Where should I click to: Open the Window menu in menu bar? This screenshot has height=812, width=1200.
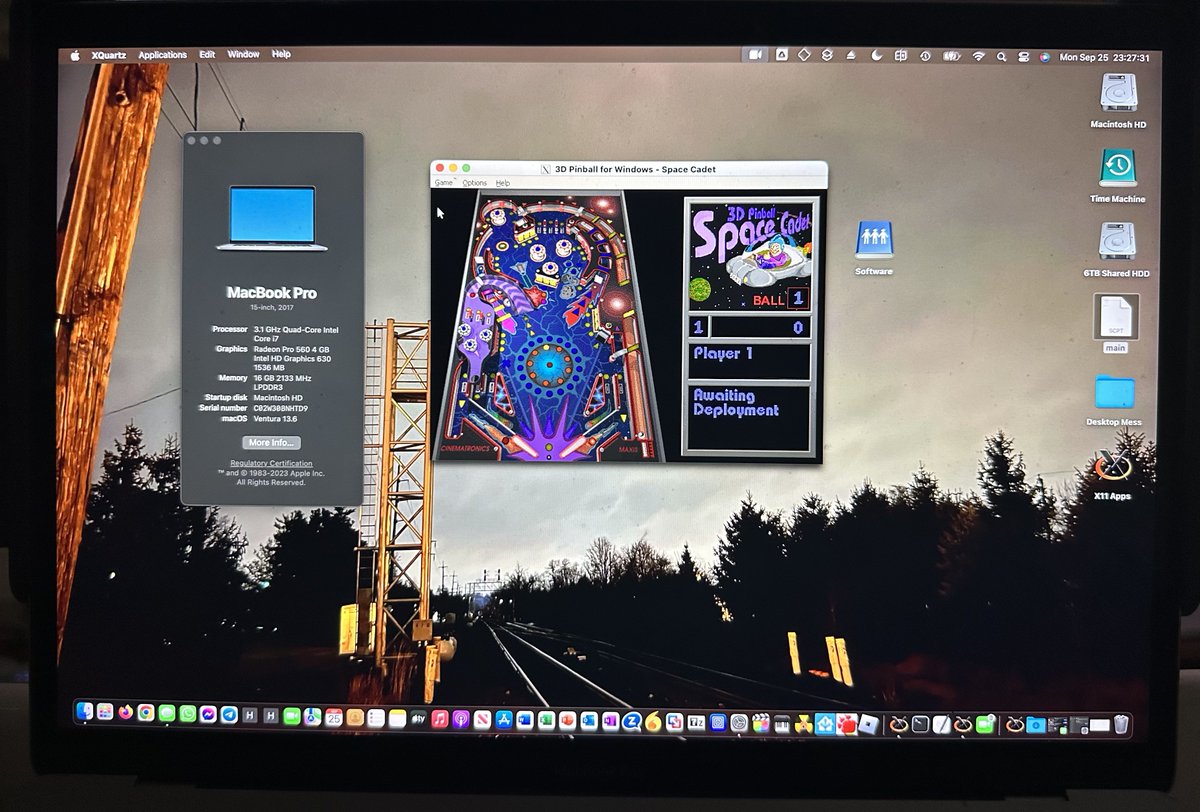(x=243, y=55)
